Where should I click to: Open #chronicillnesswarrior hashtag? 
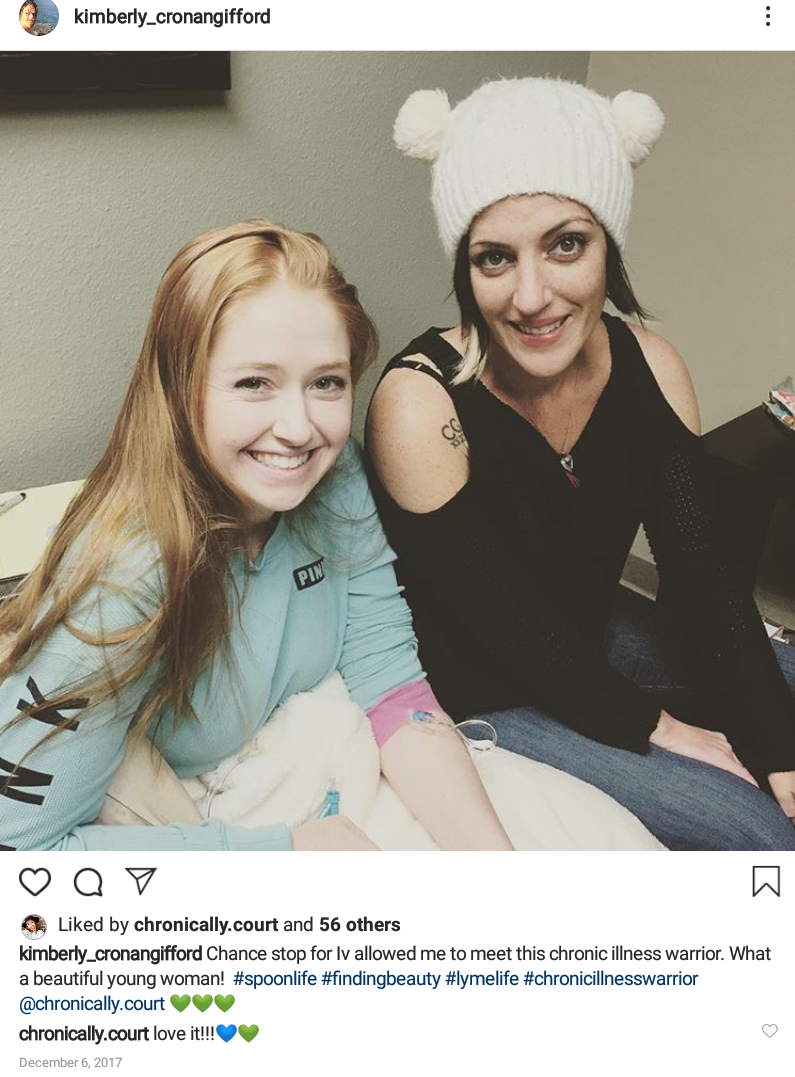[610, 979]
